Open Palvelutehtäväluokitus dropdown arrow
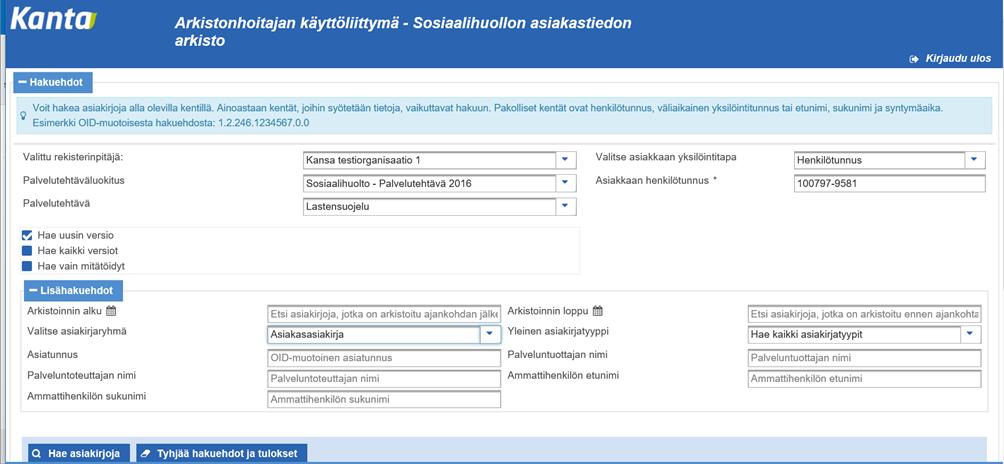 (x=565, y=184)
